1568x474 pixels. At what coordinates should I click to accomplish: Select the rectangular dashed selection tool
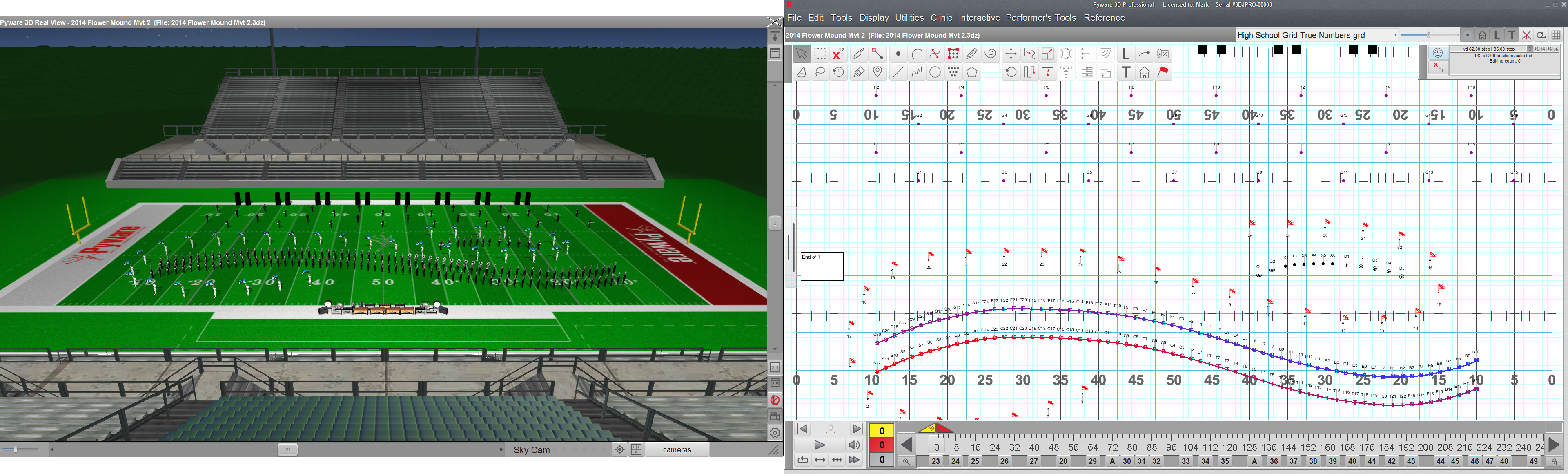(x=820, y=54)
